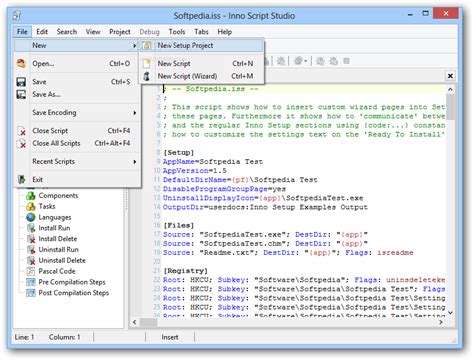Viewport: 474px width, 360px height.
Task: Open the Help menu
Action: pos(225,32)
